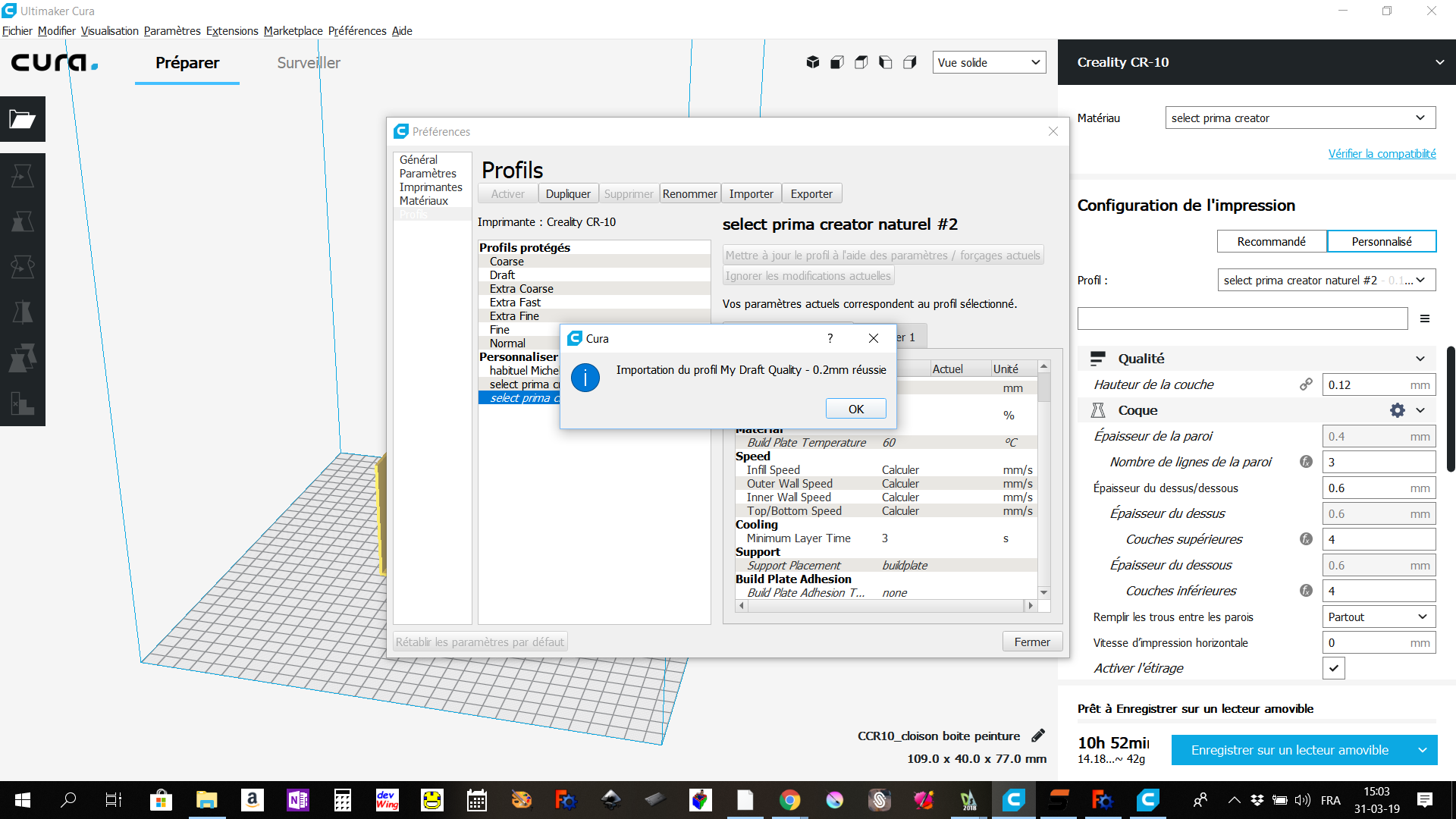1456x819 pixels.
Task: Open save destination dropdown arrow
Action: coord(1422,750)
